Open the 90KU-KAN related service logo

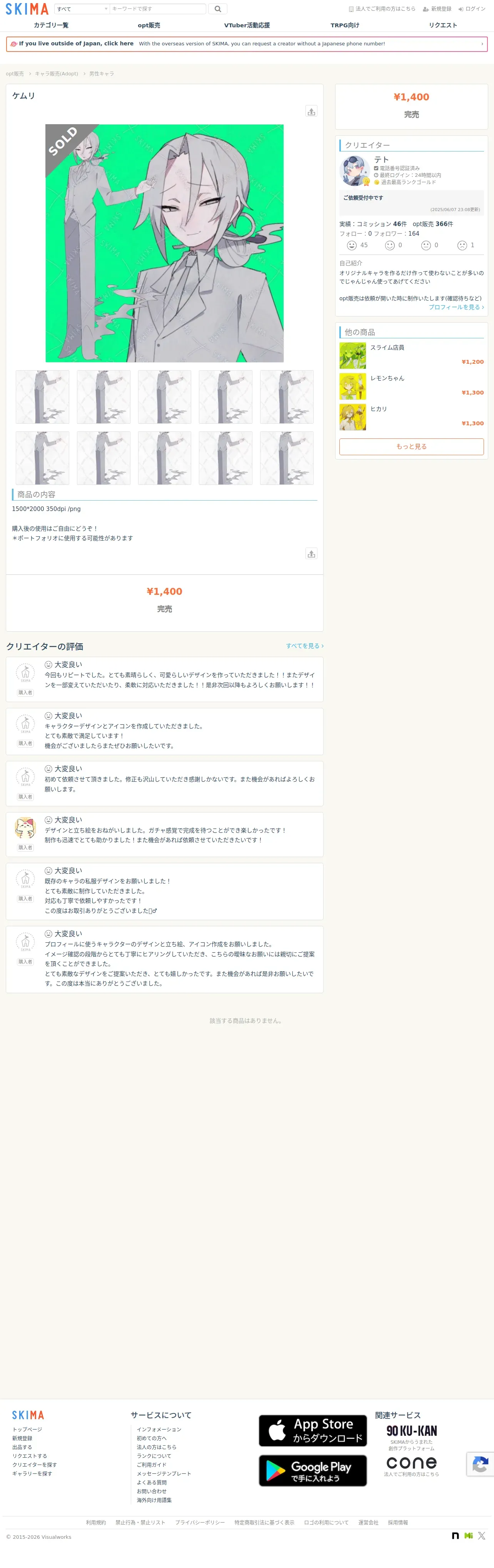[x=412, y=1431]
